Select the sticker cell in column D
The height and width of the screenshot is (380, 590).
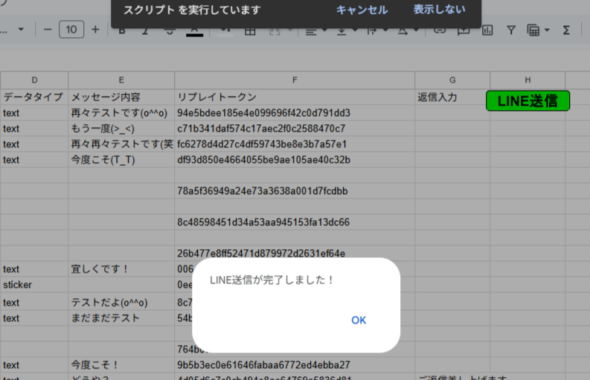point(34,285)
